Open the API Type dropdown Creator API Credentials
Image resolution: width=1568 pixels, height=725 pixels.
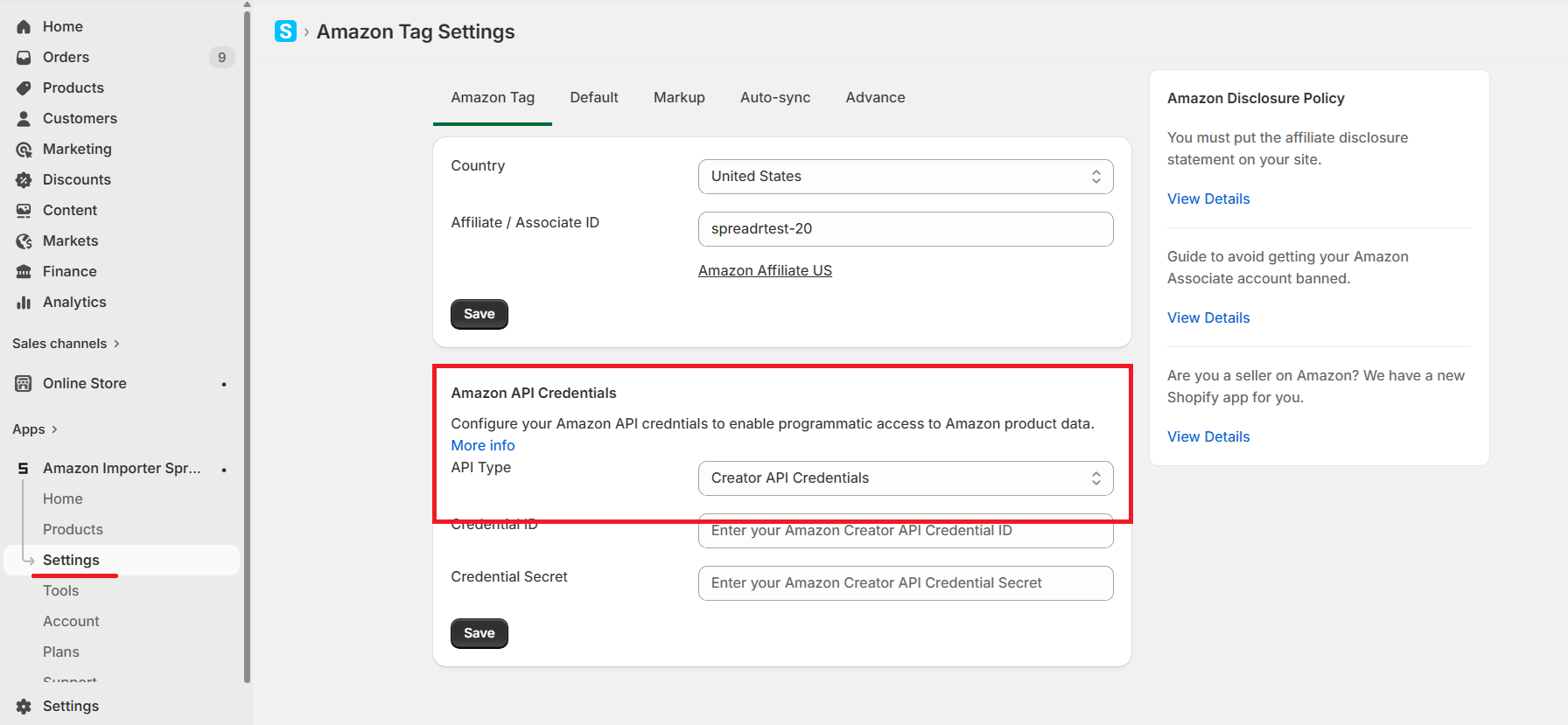(x=906, y=478)
